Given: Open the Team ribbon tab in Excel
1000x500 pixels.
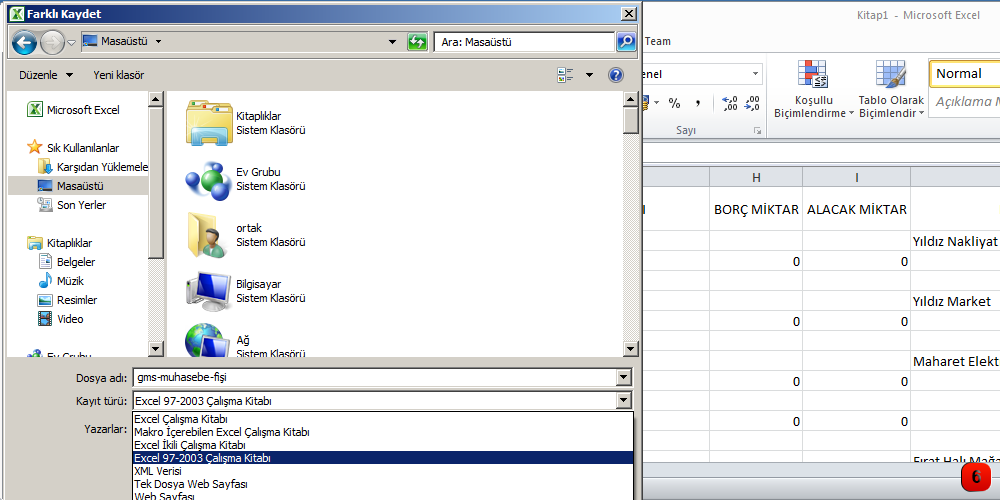Looking at the screenshot, I should point(658,41).
